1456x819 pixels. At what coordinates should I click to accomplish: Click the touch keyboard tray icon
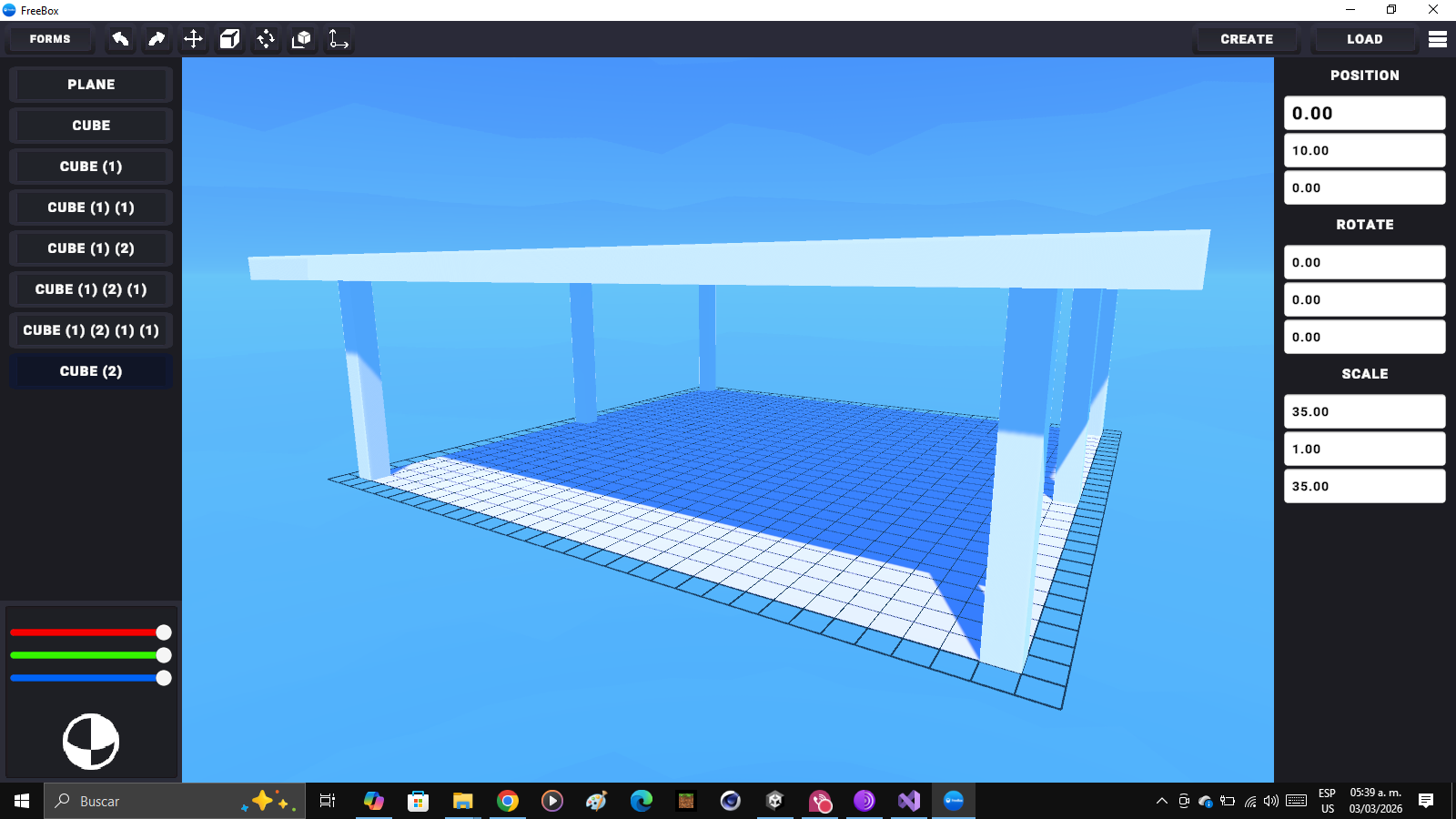click(x=1297, y=801)
